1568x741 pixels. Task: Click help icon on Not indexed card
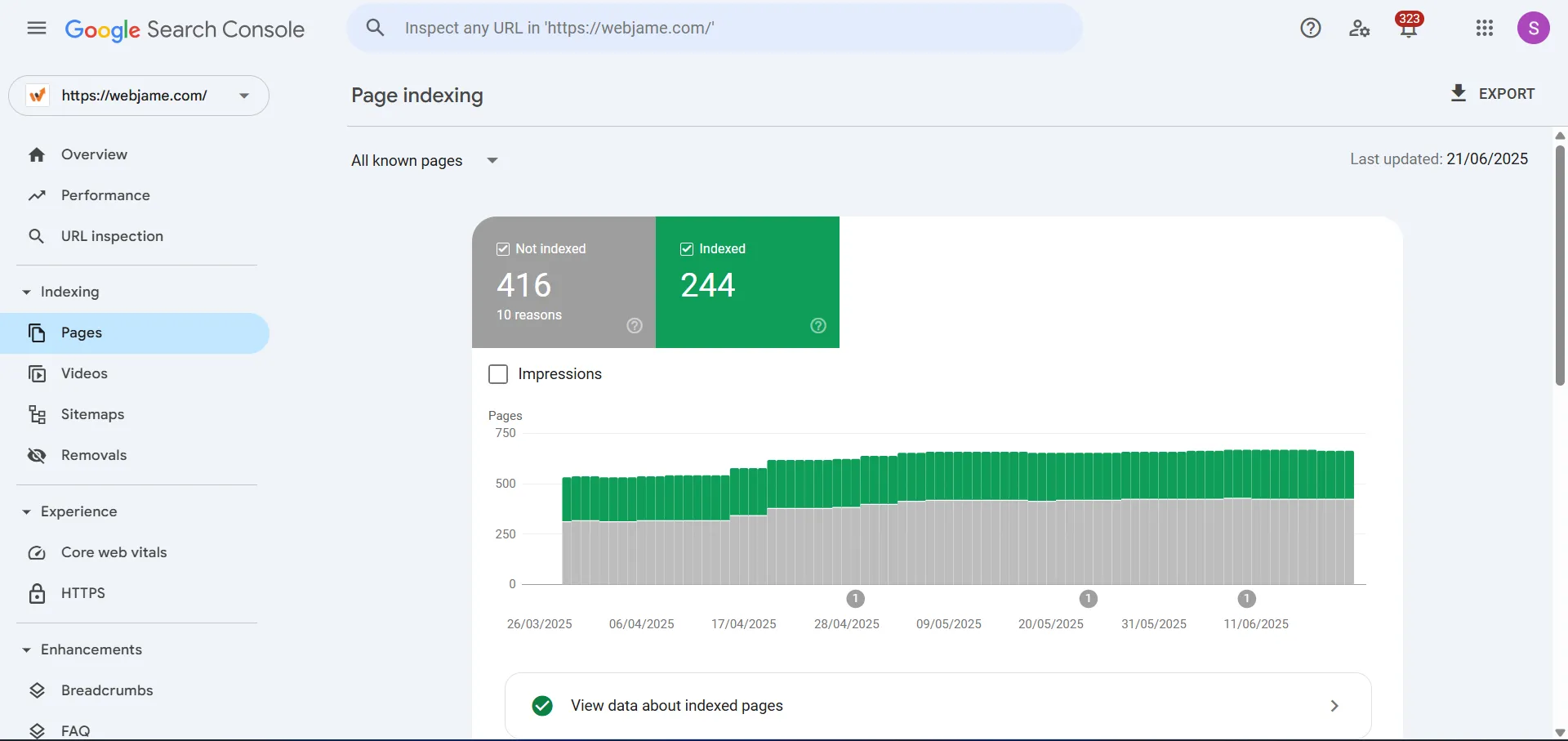[635, 326]
